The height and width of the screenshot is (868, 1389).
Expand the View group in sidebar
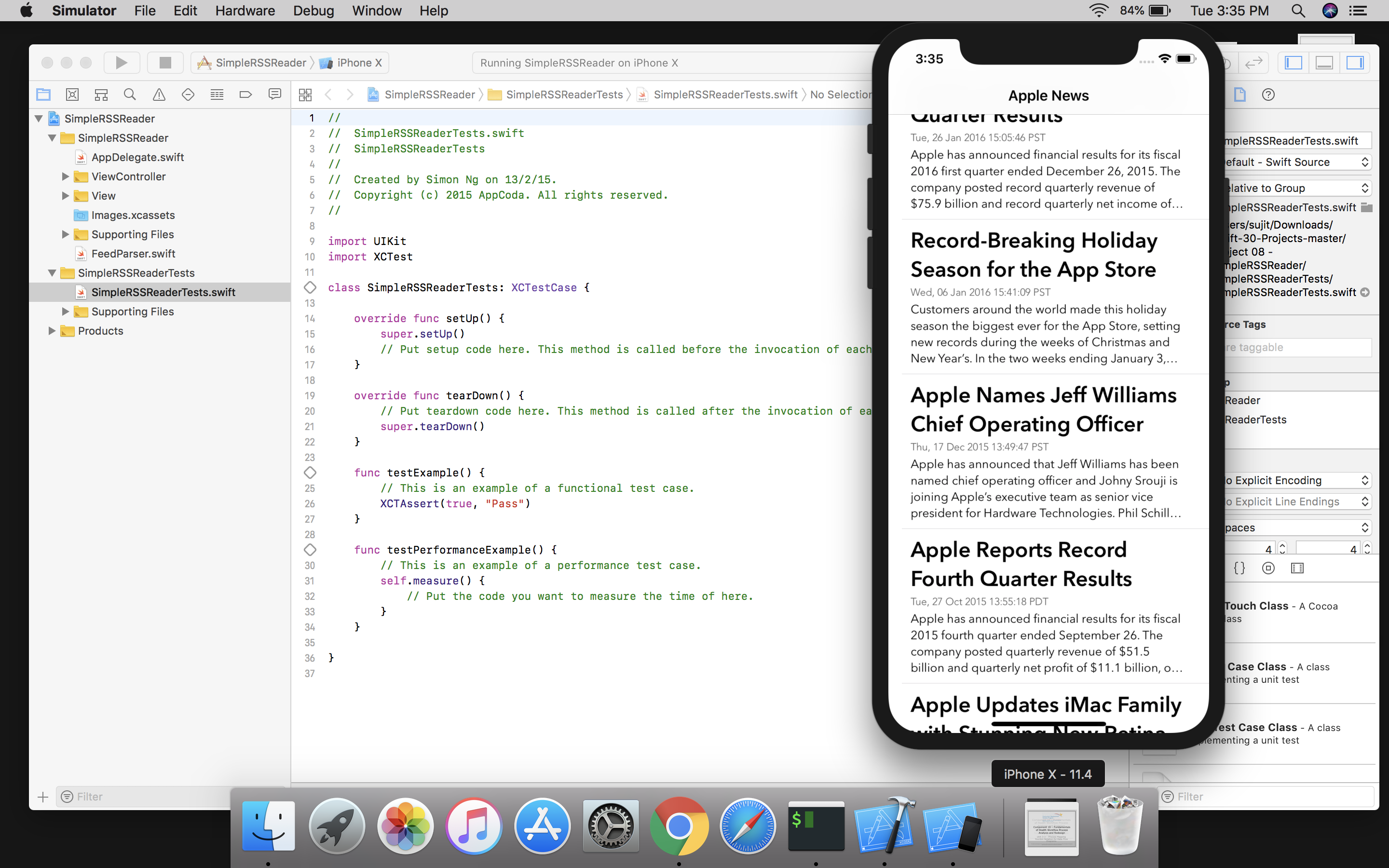click(x=64, y=195)
